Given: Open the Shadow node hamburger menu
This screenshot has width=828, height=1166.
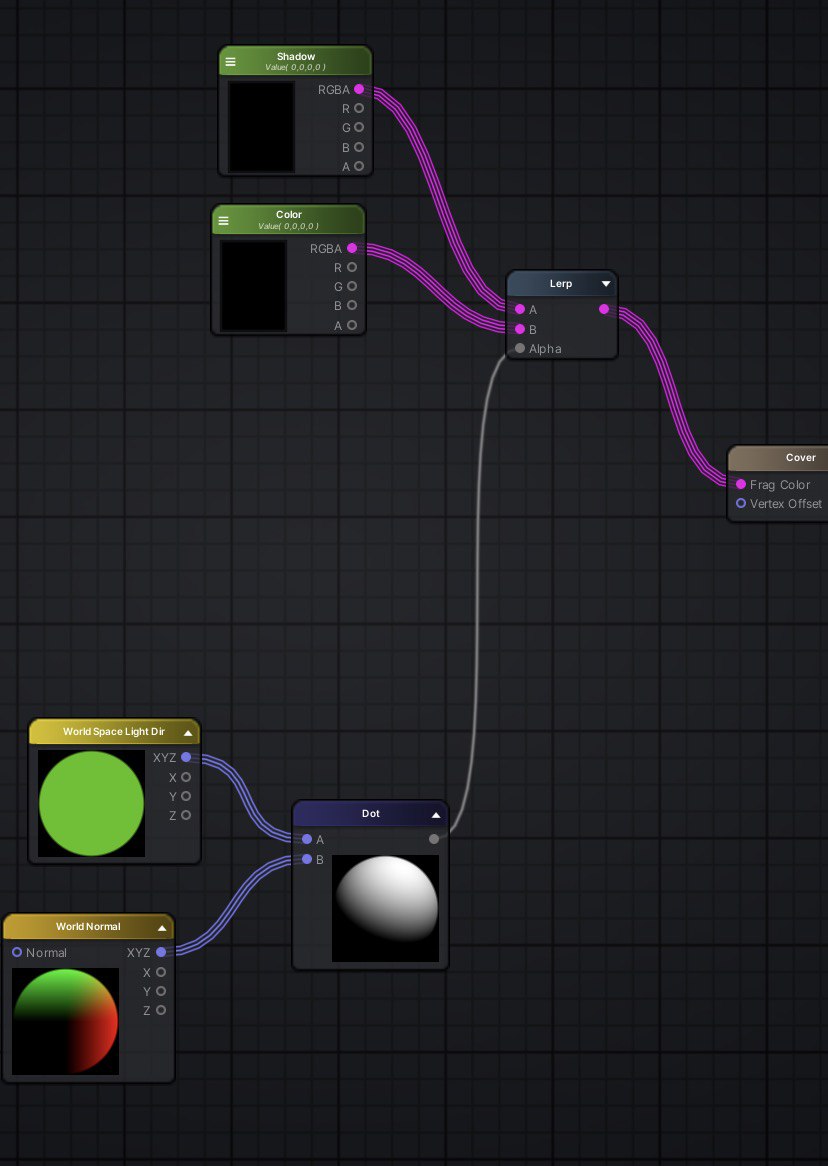Looking at the screenshot, I should pos(231,62).
